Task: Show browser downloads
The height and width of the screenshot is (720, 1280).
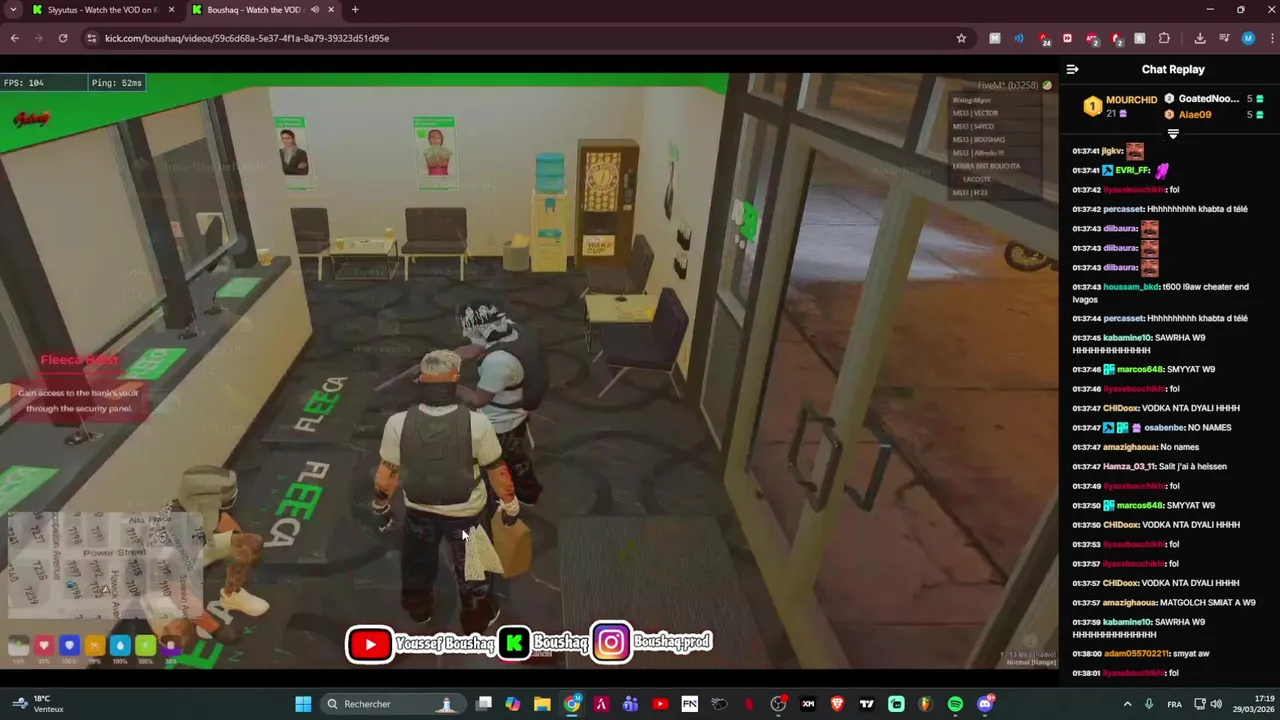Action: pos(1199,38)
